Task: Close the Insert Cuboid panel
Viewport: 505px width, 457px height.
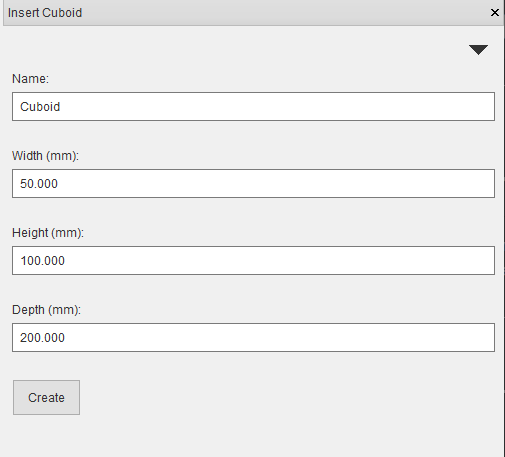Action: pyautogui.click(x=495, y=13)
